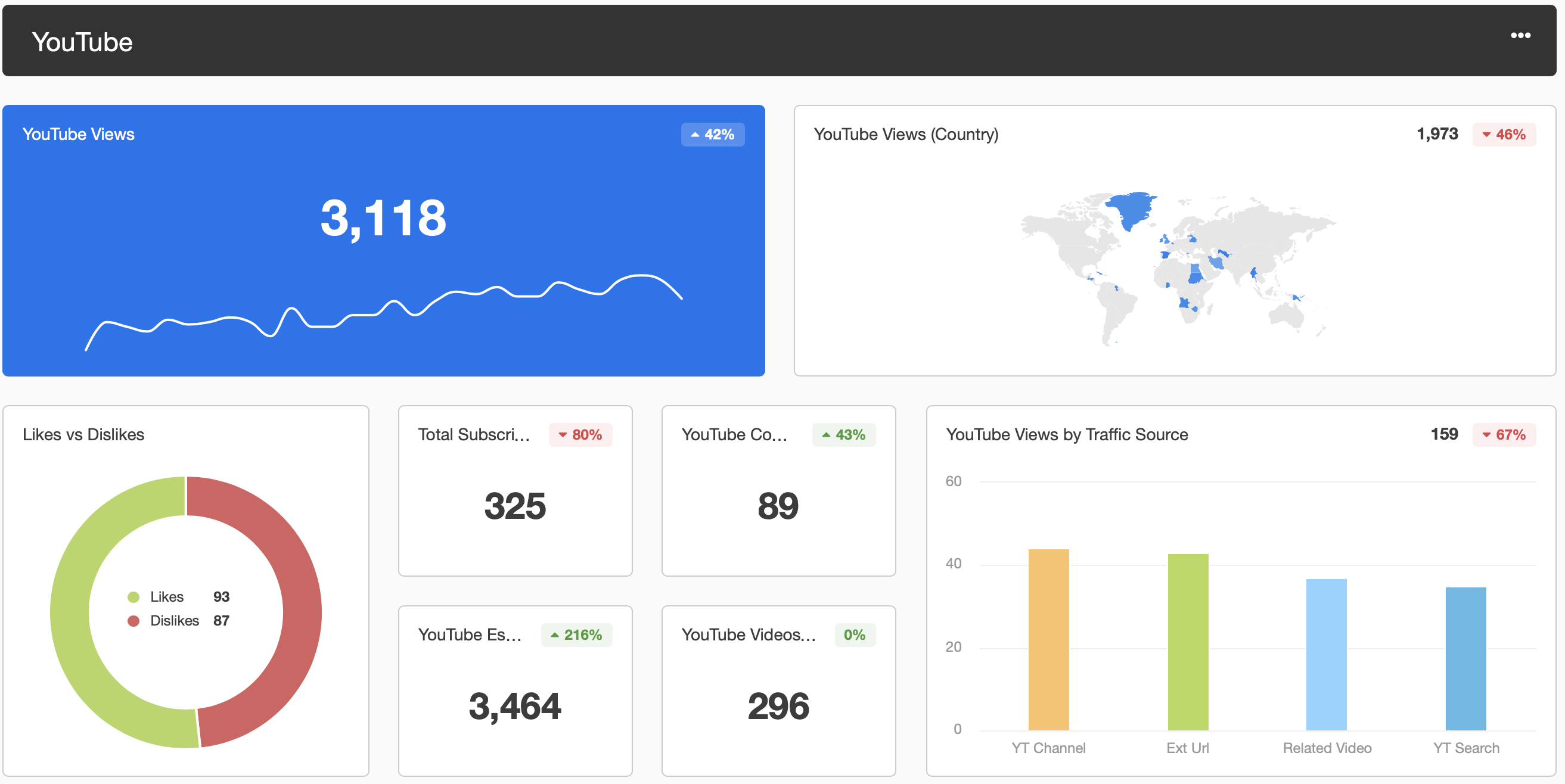Click the 325 subscribers value

(x=515, y=506)
